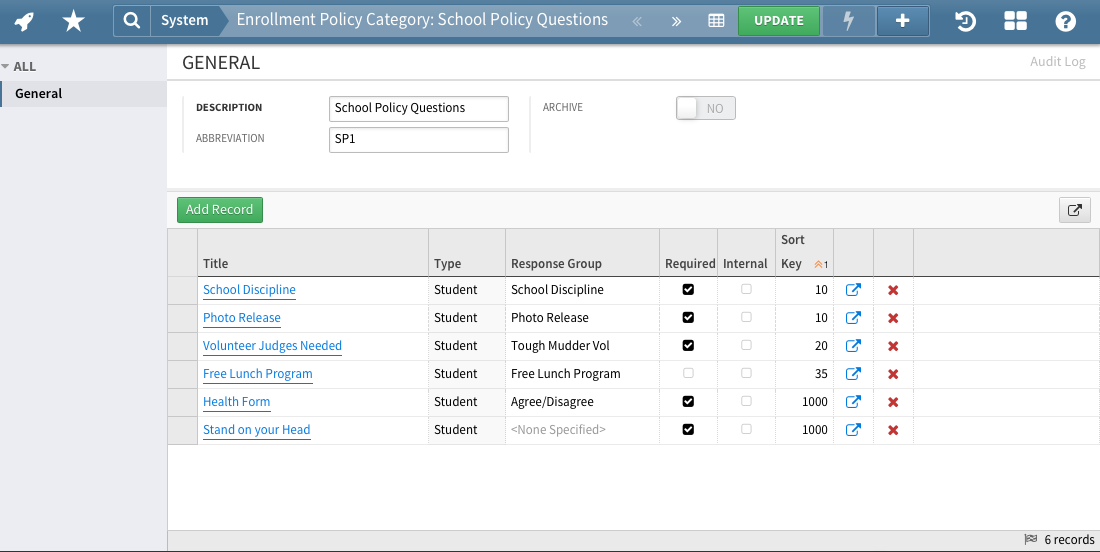
Task: Go to next record with double-right arrows
Action: (676, 21)
